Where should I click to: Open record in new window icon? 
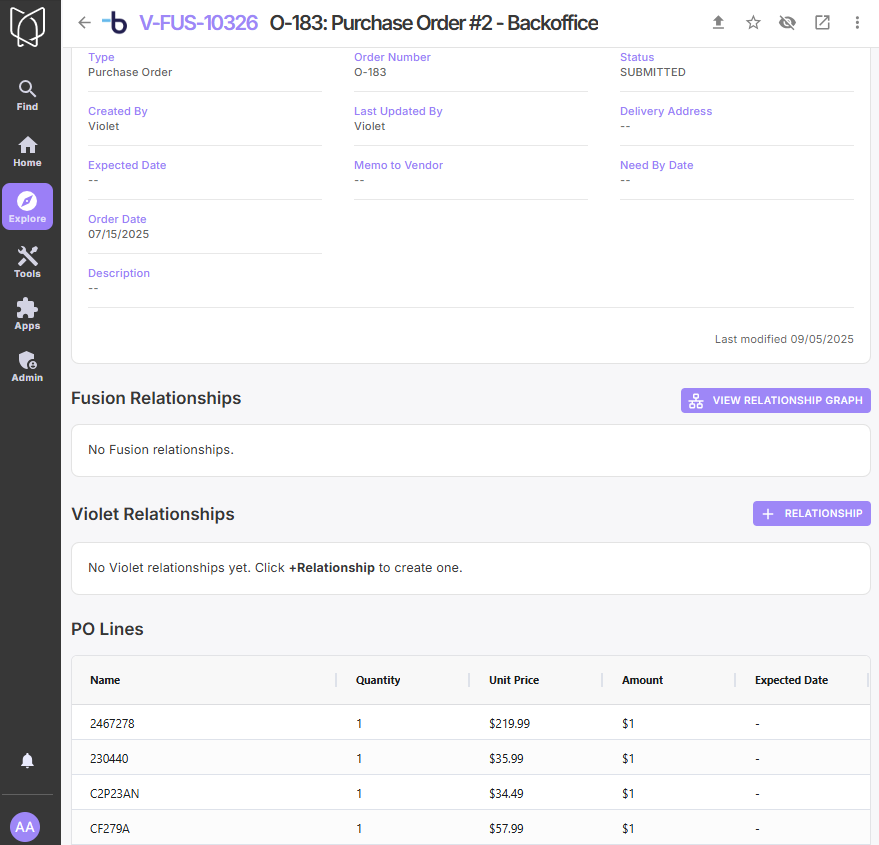tap(822, 23)
